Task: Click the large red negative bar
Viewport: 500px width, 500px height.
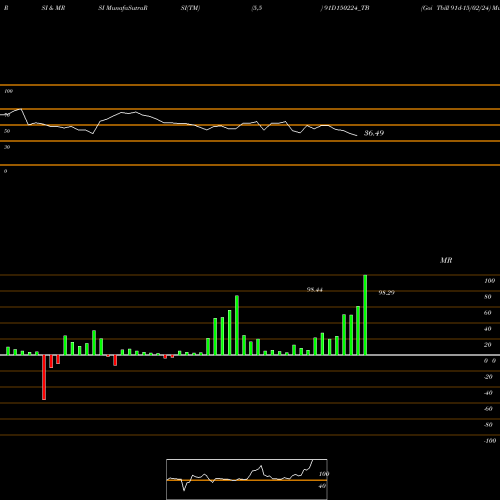Action: click(x=44, y=377)
